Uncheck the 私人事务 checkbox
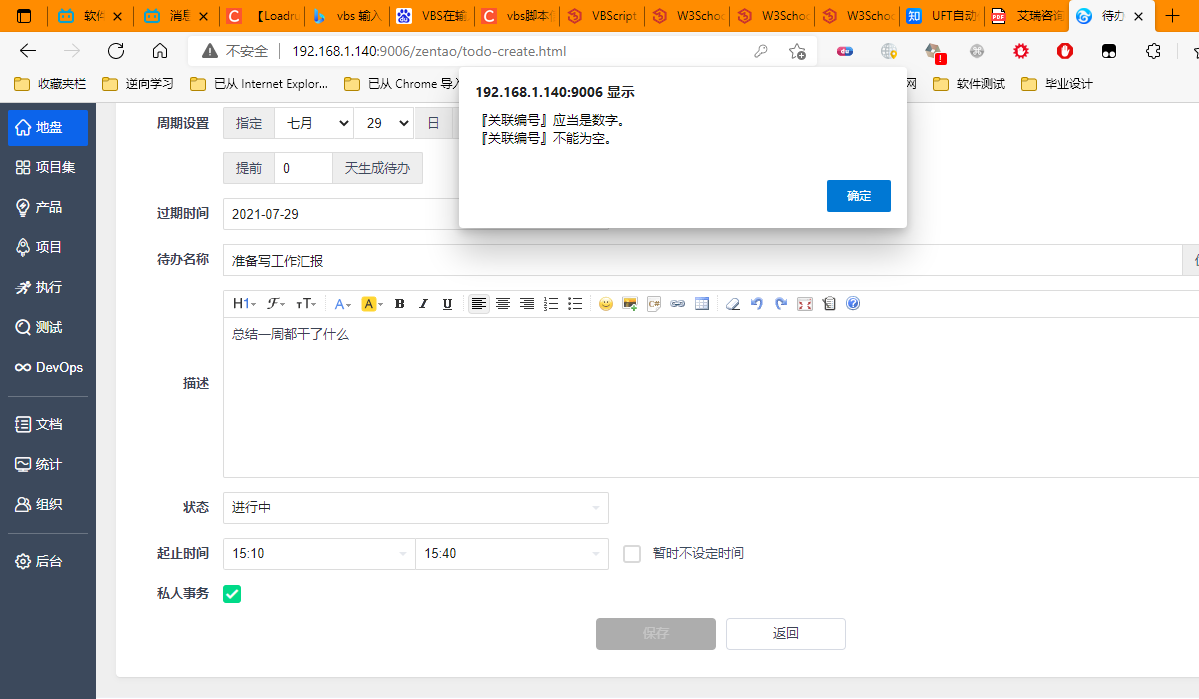This screenshot has width=1199, height=699. [x=232, y=594]
